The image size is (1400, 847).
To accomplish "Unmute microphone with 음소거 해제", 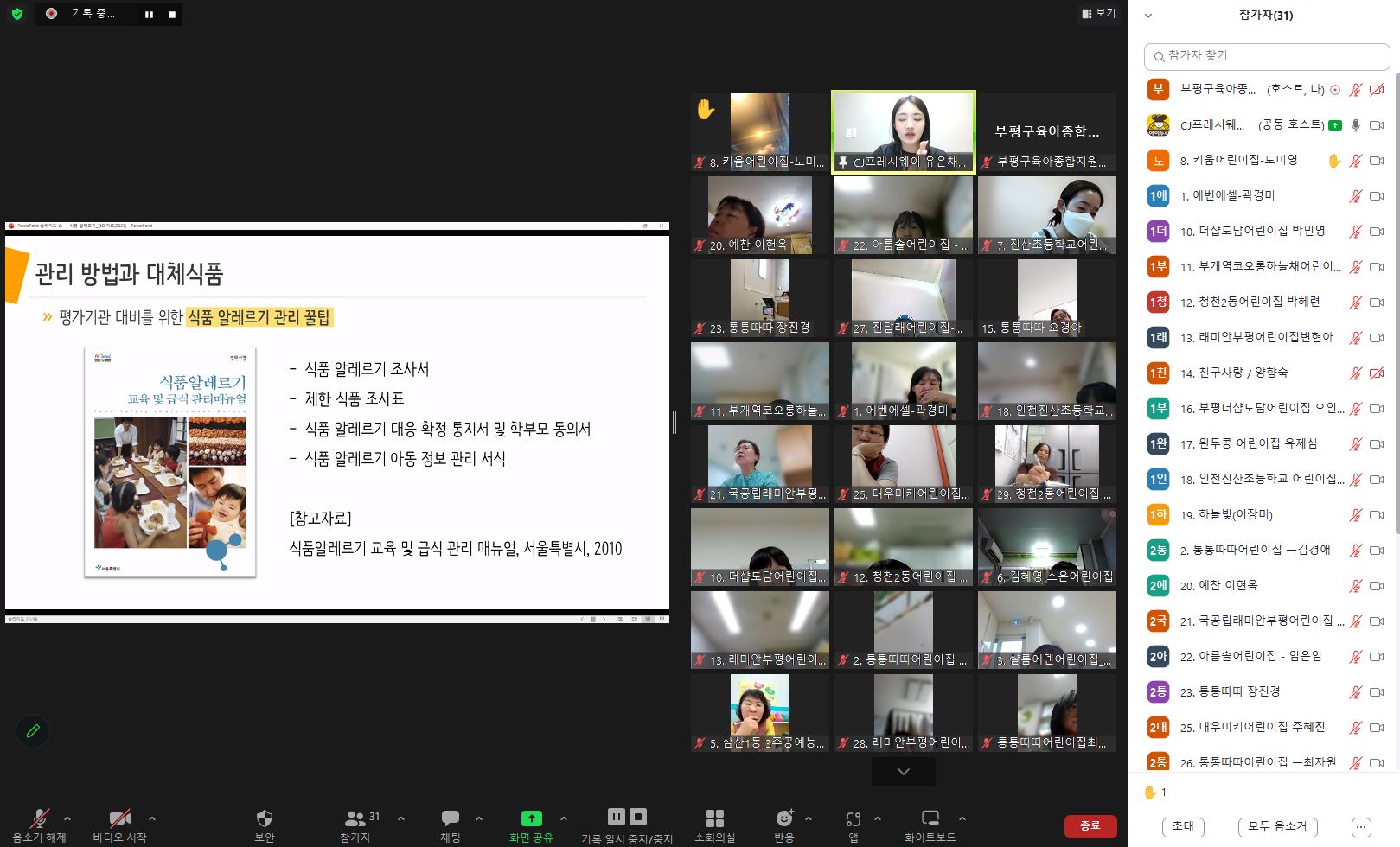I will (39, 825).
